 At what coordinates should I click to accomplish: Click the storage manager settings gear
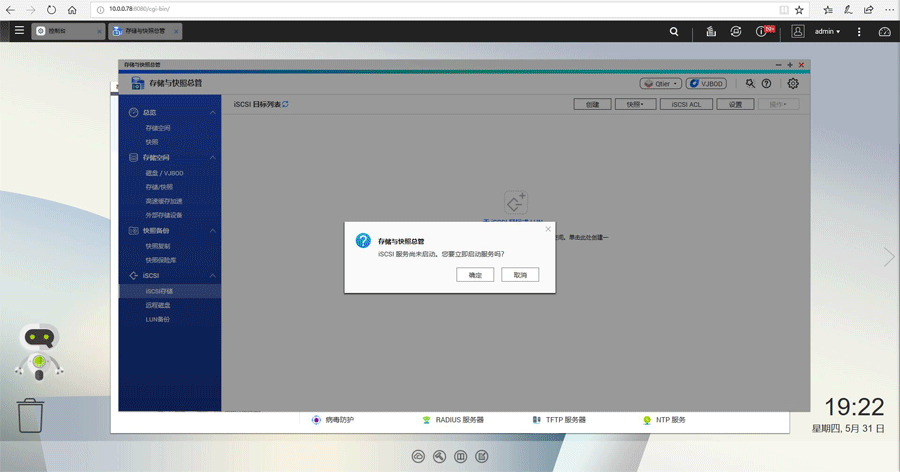point(793,84)
